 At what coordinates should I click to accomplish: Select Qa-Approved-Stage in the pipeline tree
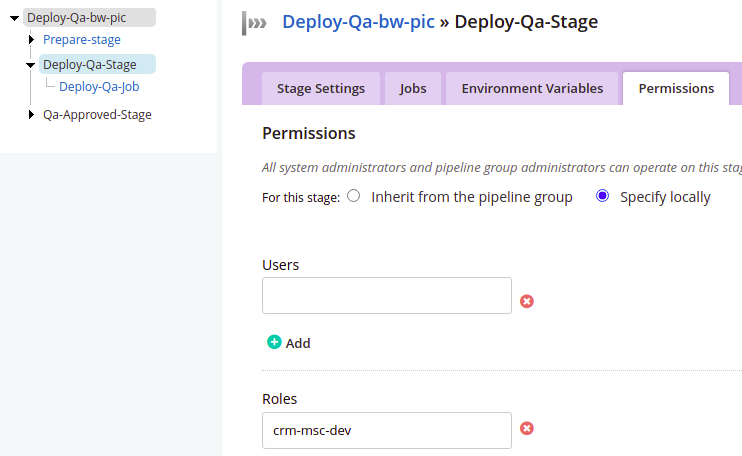97,115
